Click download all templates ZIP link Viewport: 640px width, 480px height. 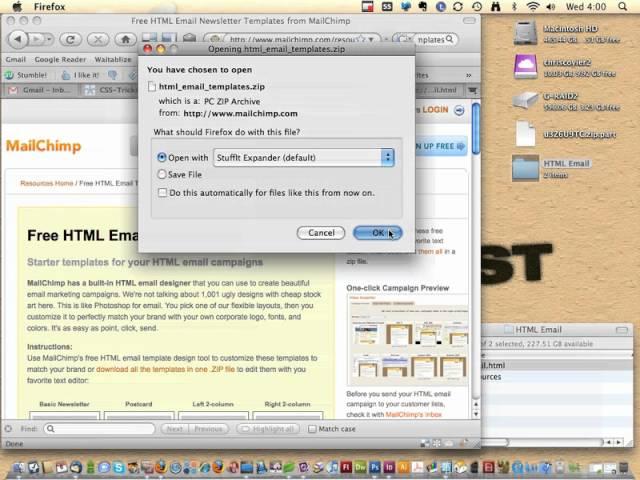[165, 369]
